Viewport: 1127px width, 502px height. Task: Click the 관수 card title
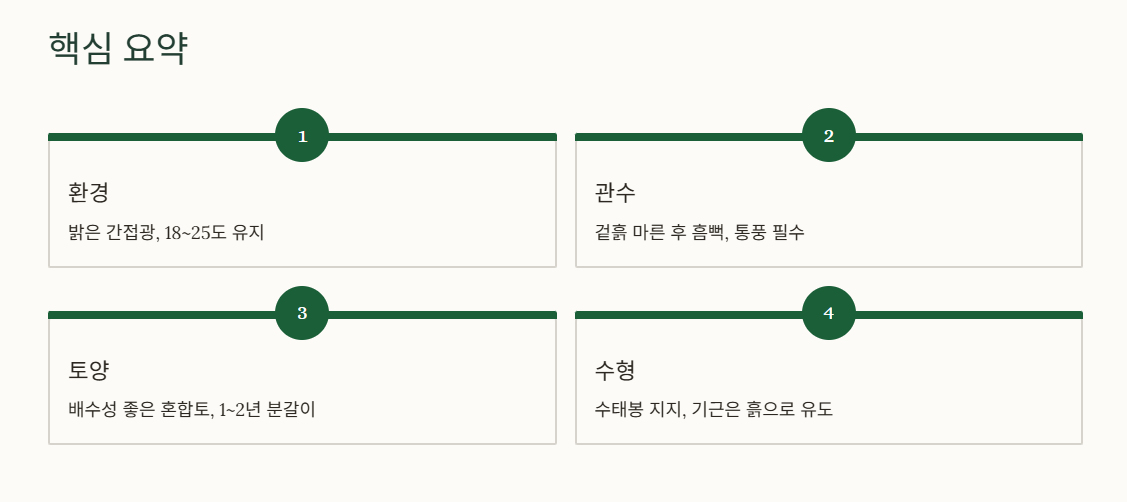click(615, 193)
